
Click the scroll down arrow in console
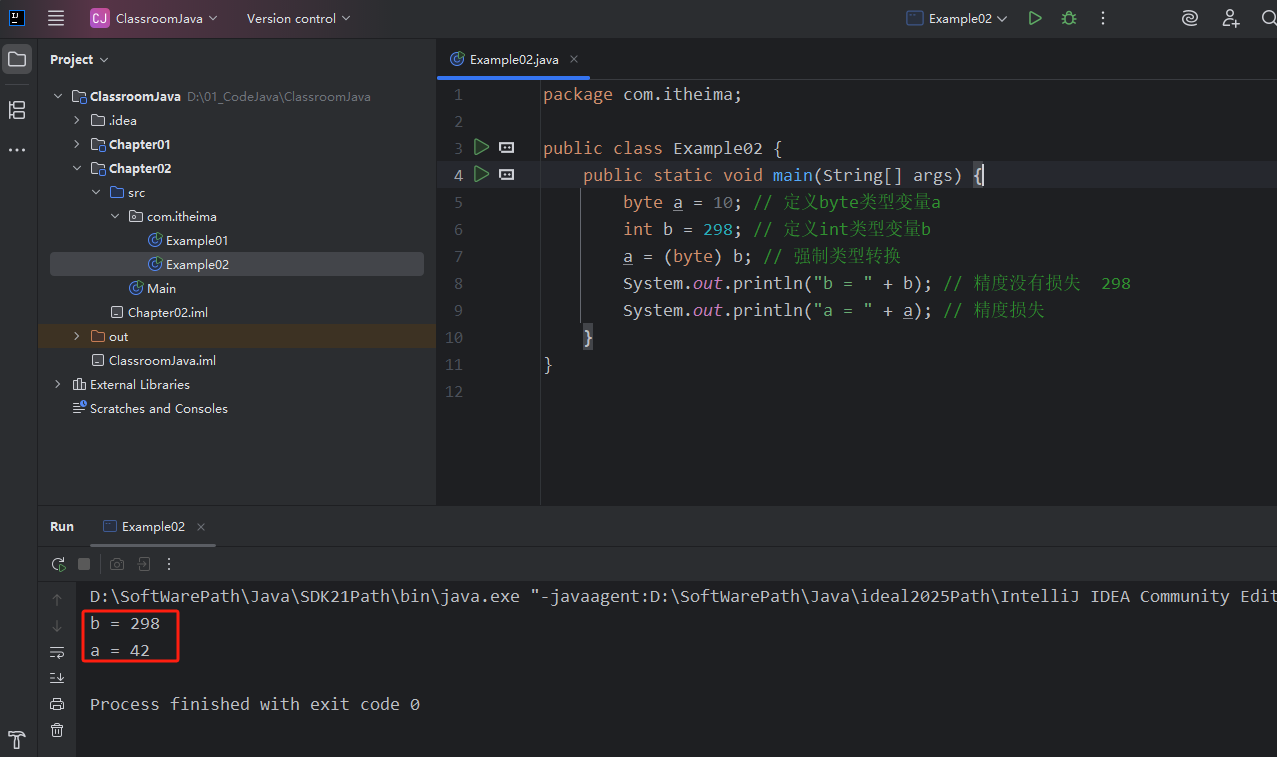57,626
